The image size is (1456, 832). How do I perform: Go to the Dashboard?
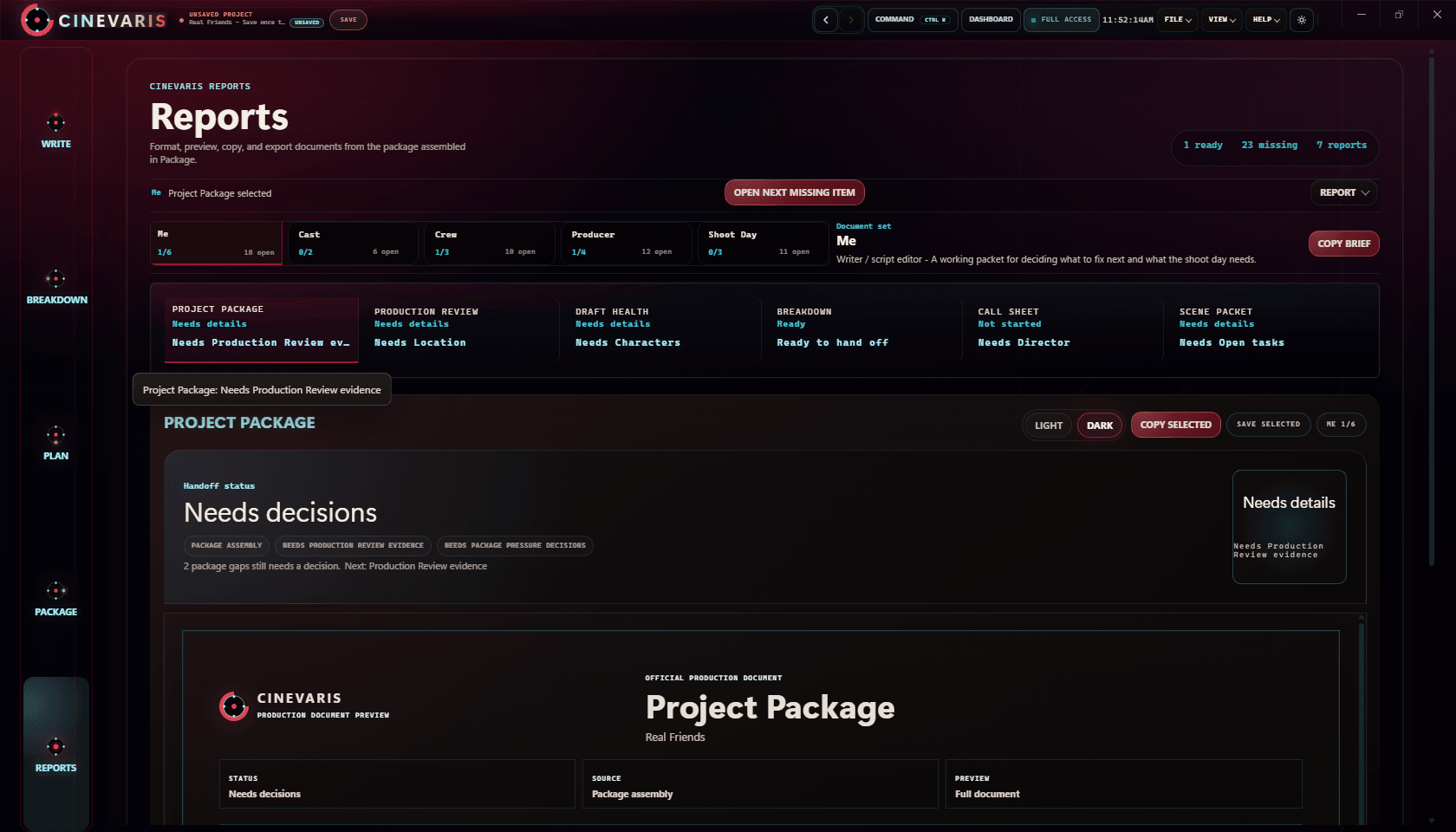[991, 20]
